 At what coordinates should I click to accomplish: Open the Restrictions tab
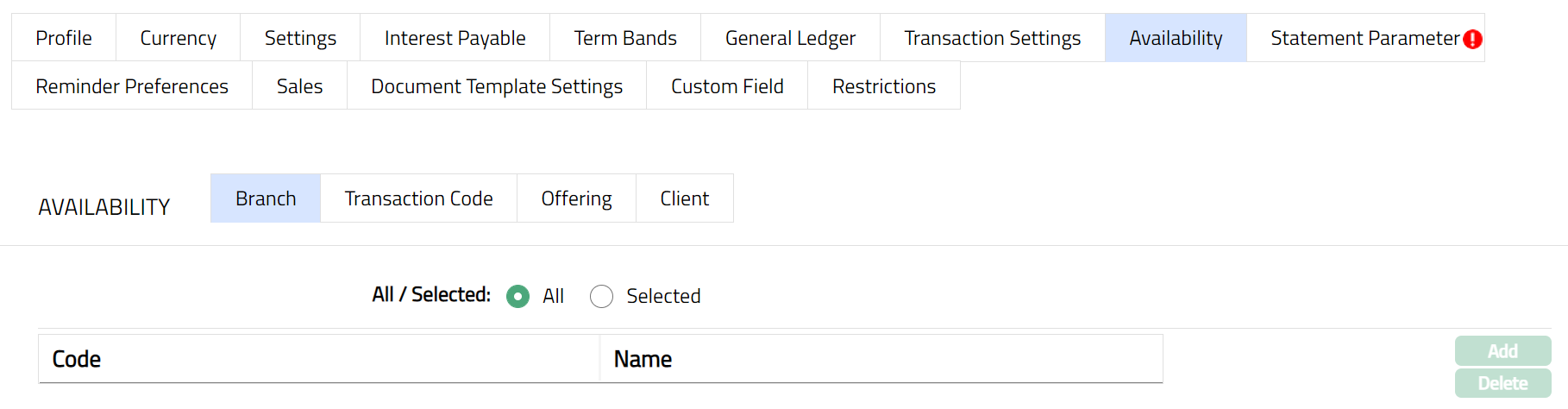pyautogui.click(x=884, y=86)
